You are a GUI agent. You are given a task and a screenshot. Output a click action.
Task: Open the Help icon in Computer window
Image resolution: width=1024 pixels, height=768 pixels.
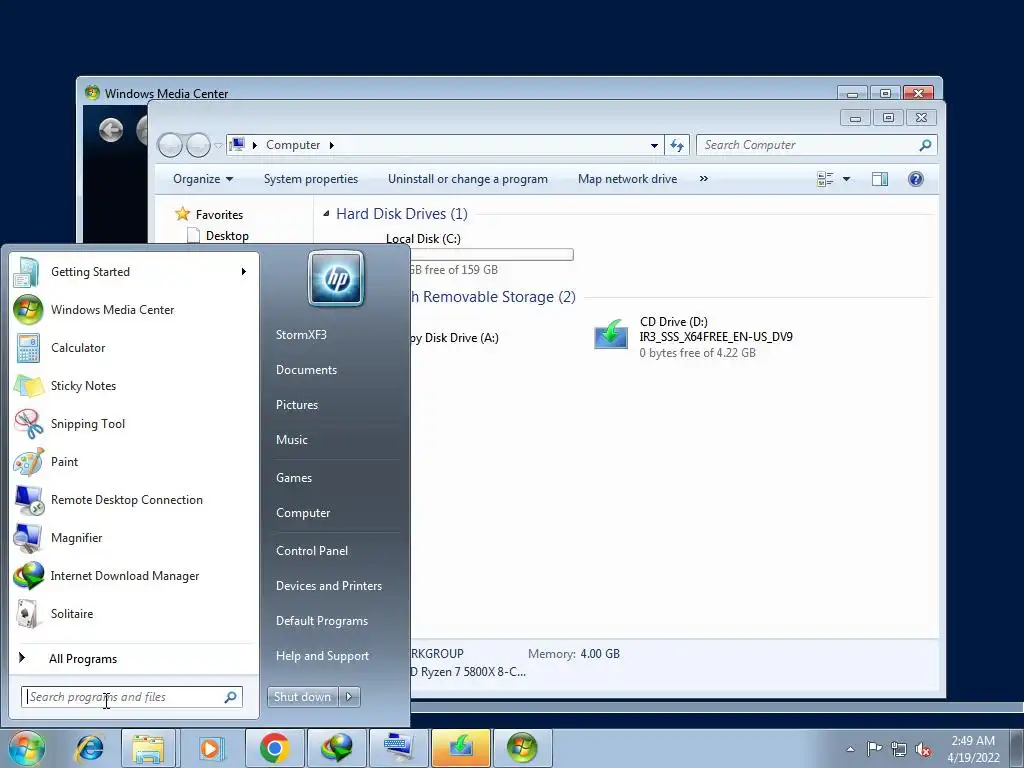[916, 179]
